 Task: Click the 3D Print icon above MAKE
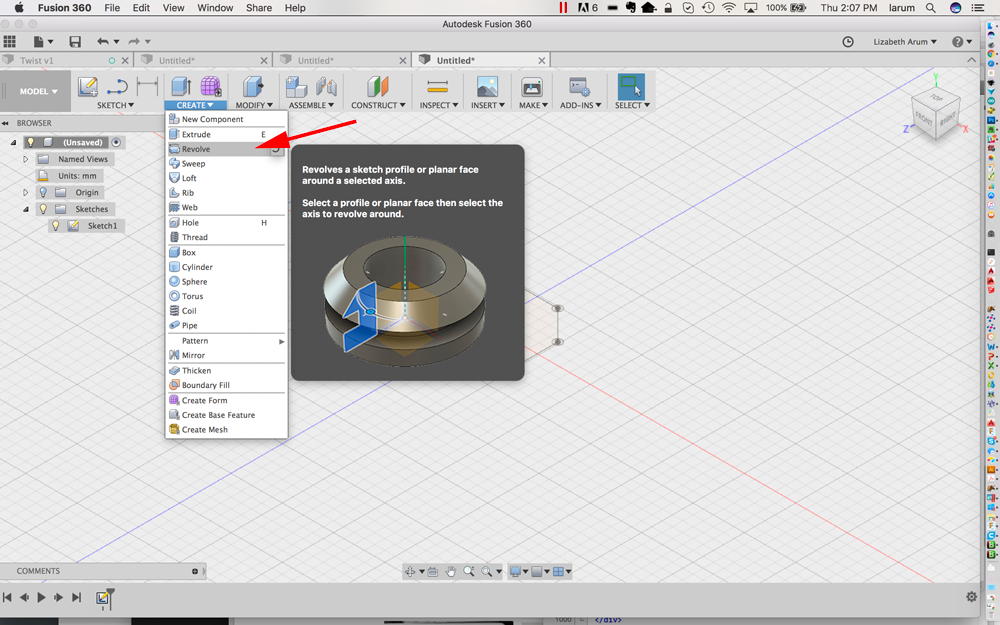531,87
